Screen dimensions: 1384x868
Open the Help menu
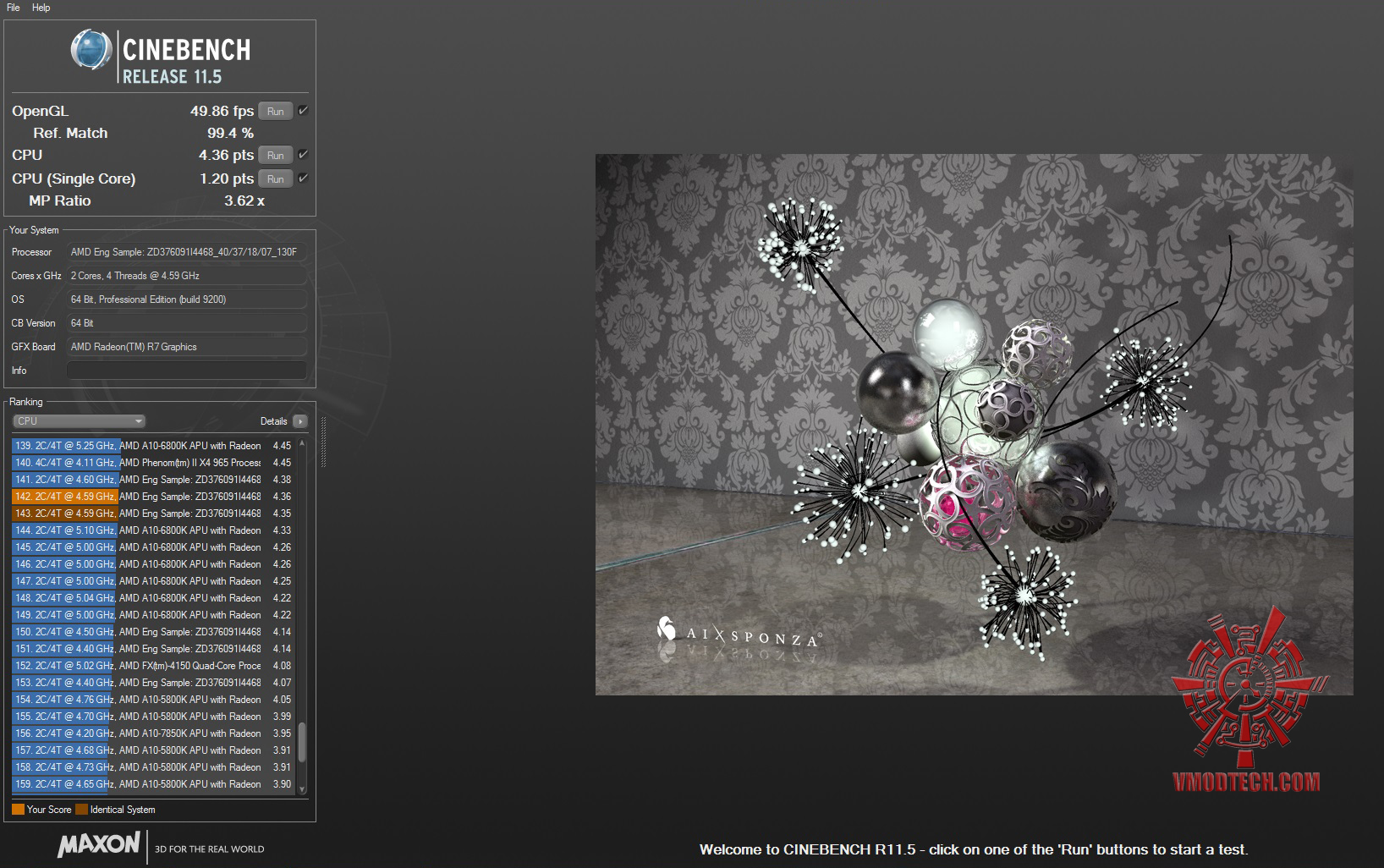[41, 8]
